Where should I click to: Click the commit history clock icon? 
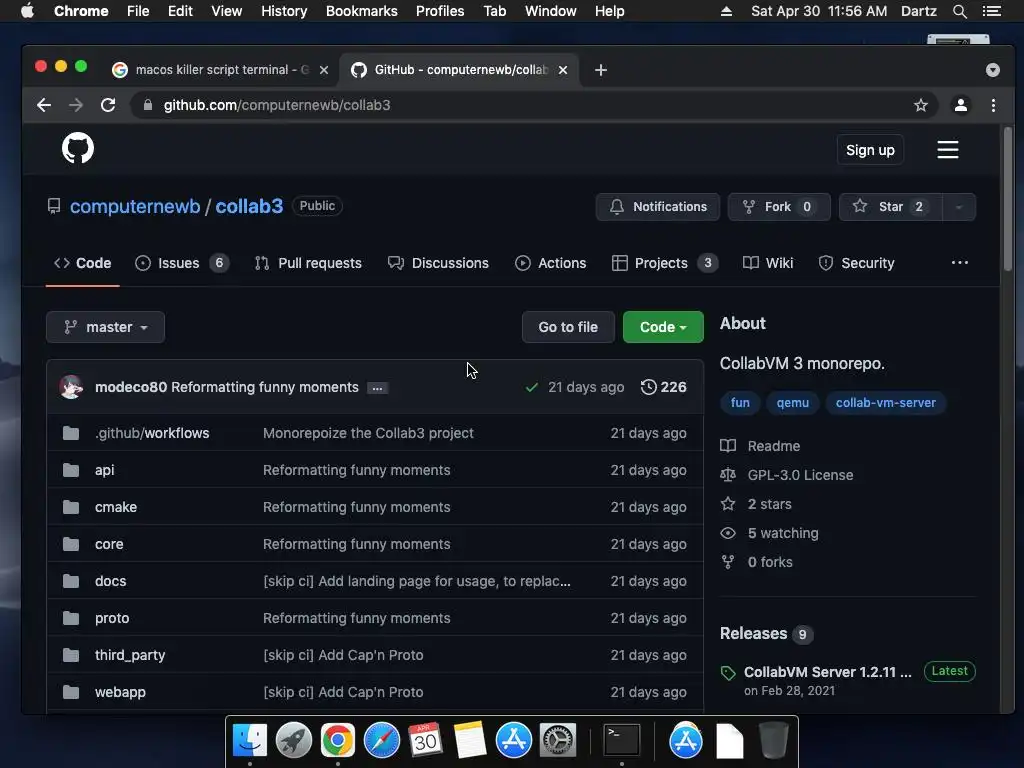[648, 387]
